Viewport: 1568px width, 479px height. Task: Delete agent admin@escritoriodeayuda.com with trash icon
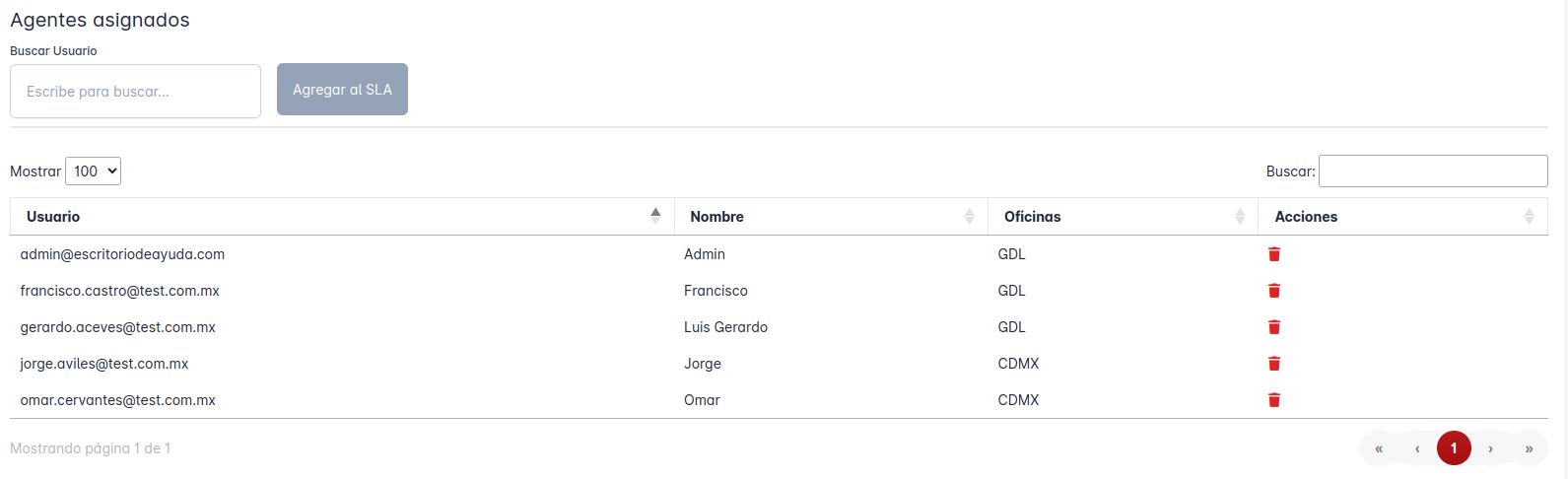[x=1273, y=254]
